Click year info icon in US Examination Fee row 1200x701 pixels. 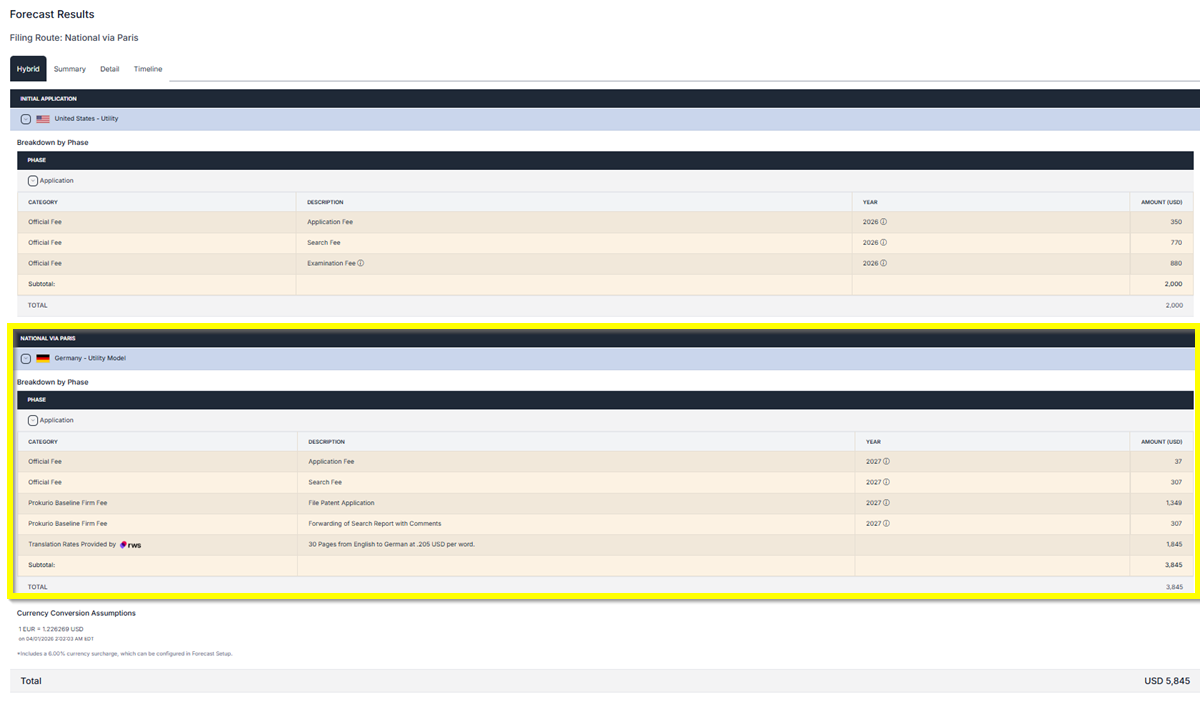(884, 263)
